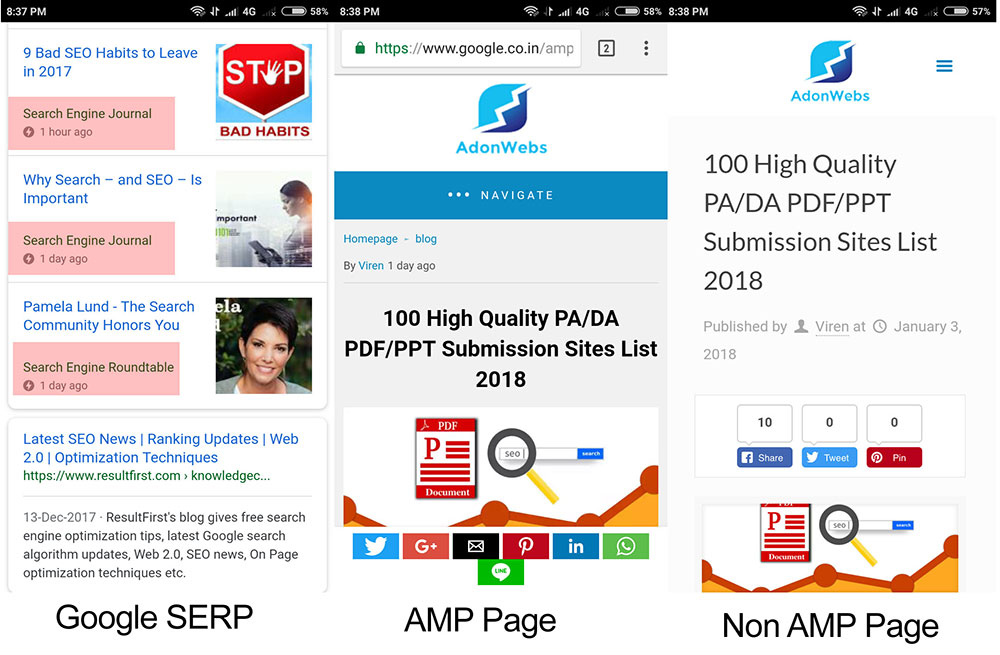Screen dimensions: 1000x655
Task: Click the Pinterest Pin button
Action: [x=893, y=457]
